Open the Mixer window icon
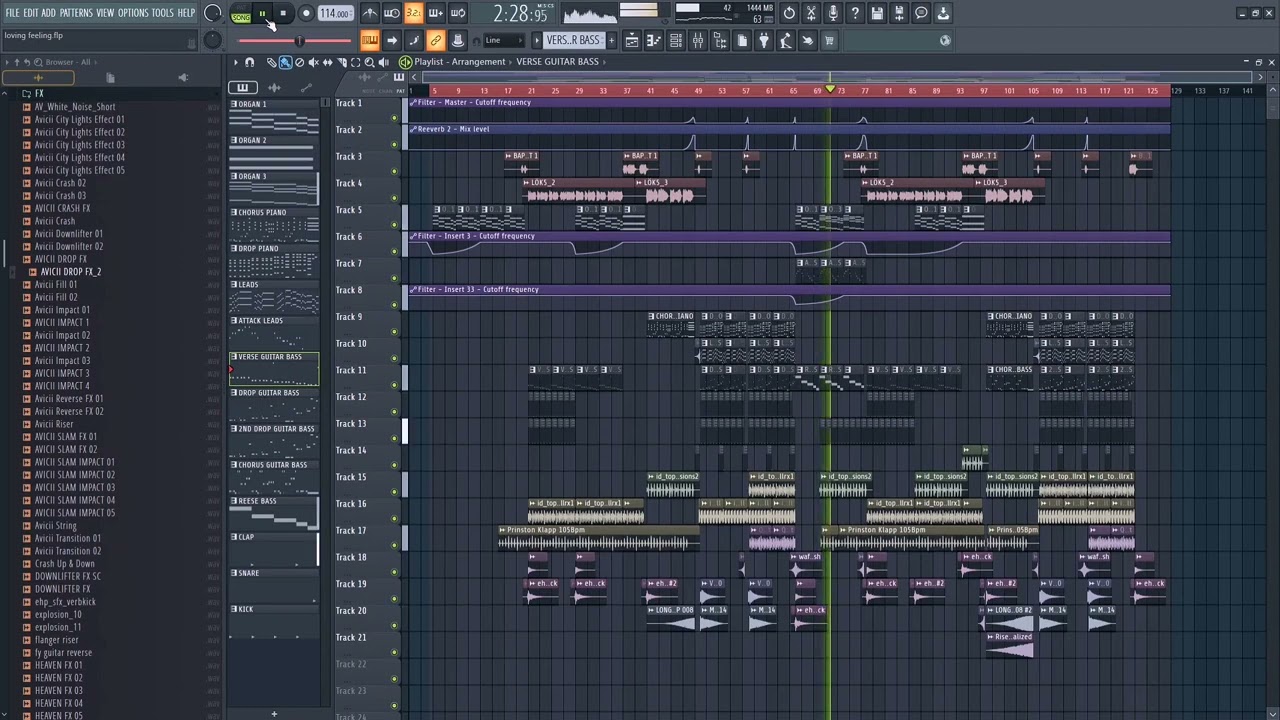The height and width of the screenshot is (720, 1280). 697,40
